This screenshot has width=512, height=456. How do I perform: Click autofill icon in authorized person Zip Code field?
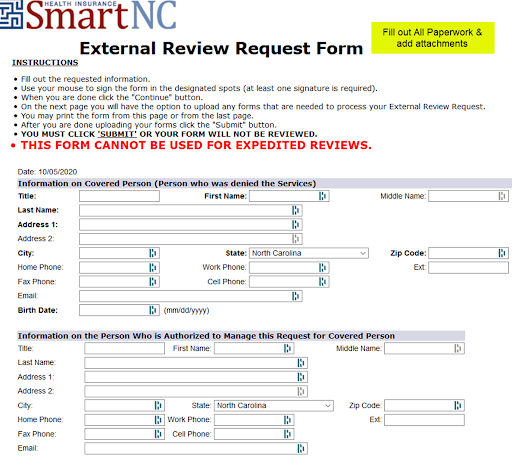click(x=458, y=405)
